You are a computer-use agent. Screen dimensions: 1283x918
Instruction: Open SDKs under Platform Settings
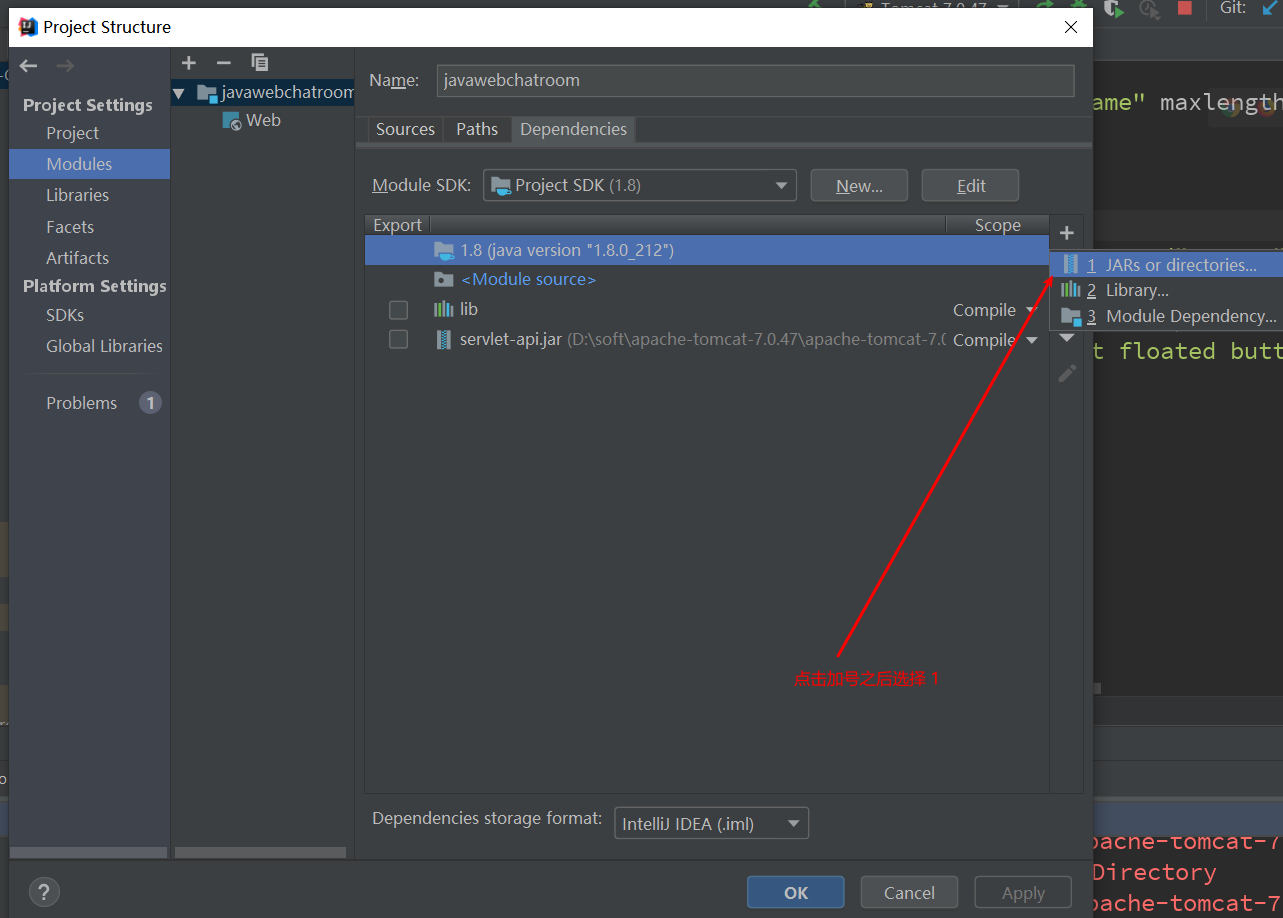click(x=65, y=315)
